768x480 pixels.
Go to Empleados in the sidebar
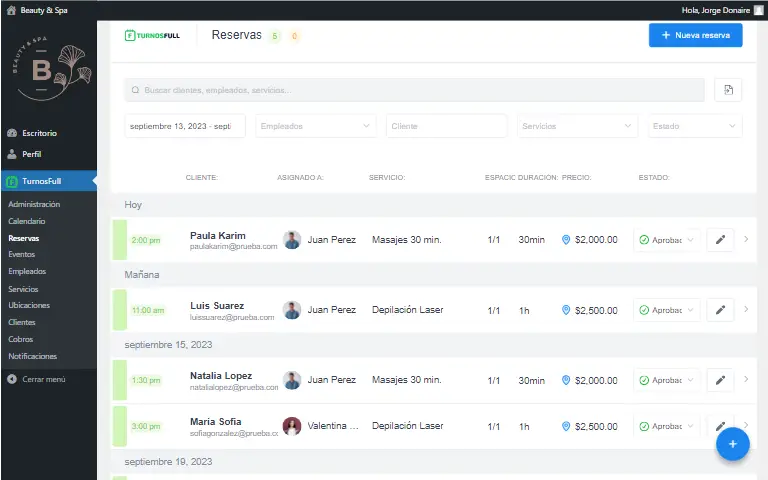pyautogui.click(x=27, y=271)
